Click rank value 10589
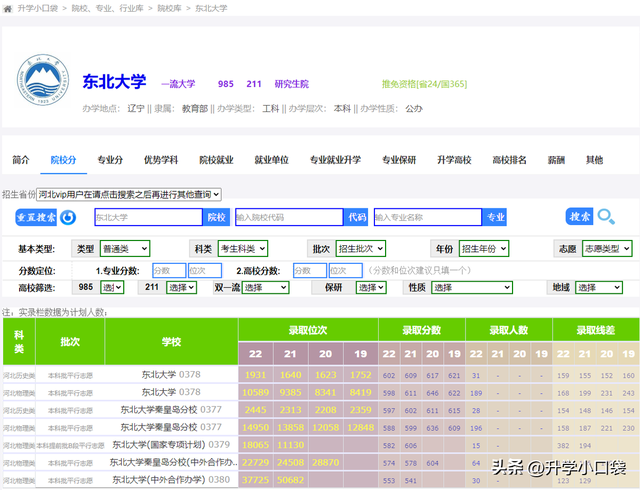 256,393
